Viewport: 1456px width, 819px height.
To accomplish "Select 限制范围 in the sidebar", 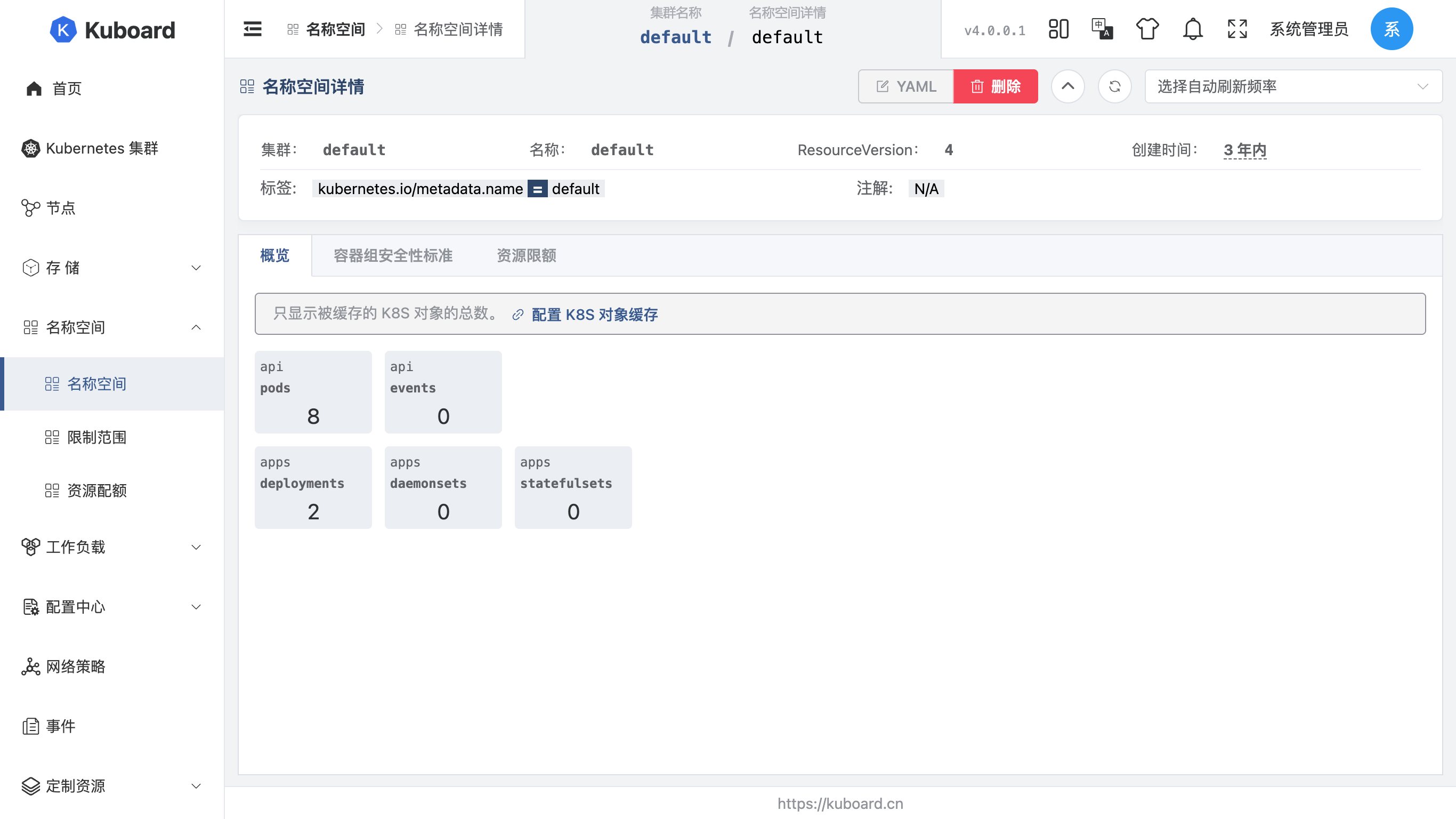I will coord(96,437).
